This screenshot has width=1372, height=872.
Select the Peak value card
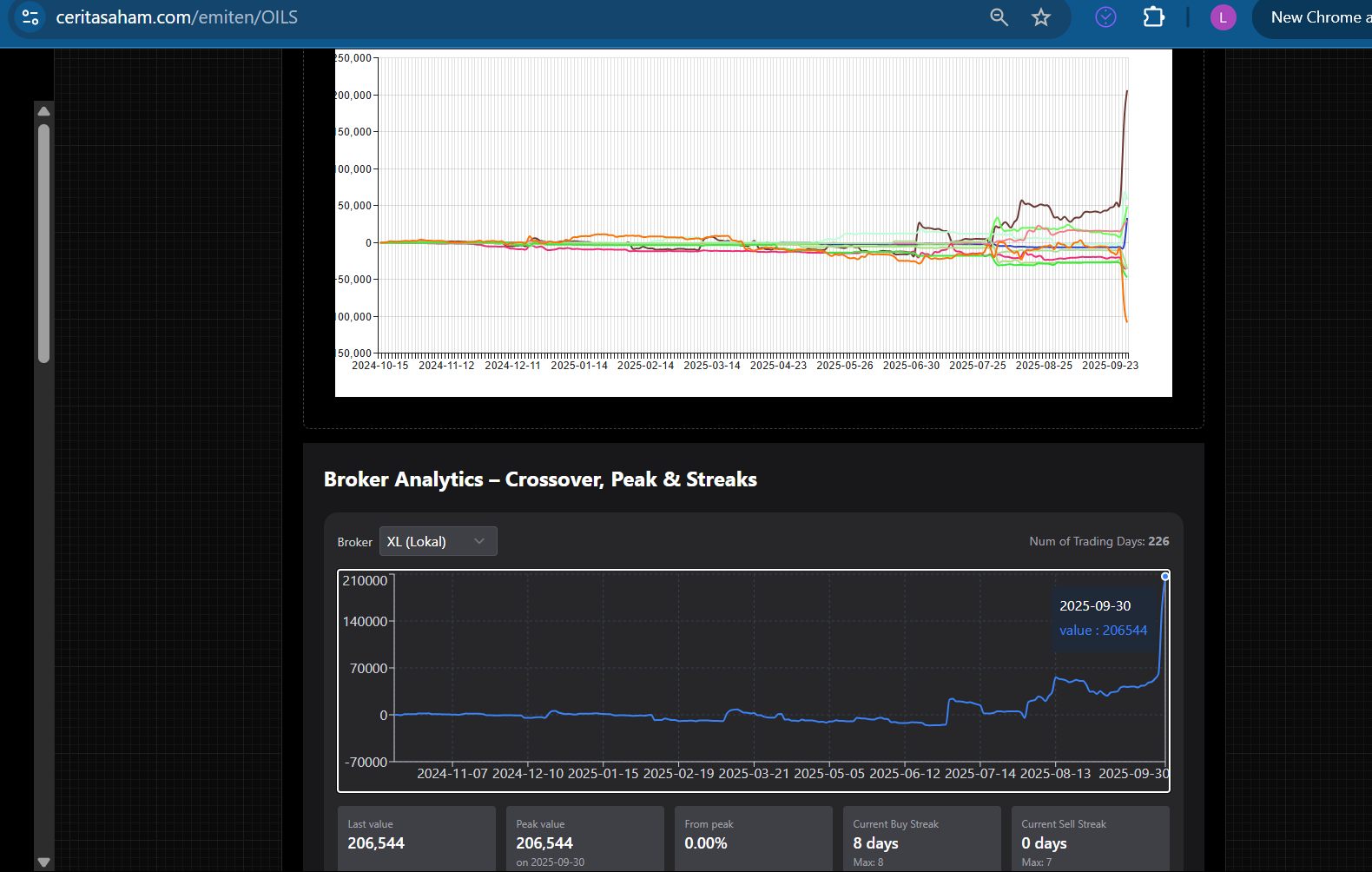coord(584,839)
